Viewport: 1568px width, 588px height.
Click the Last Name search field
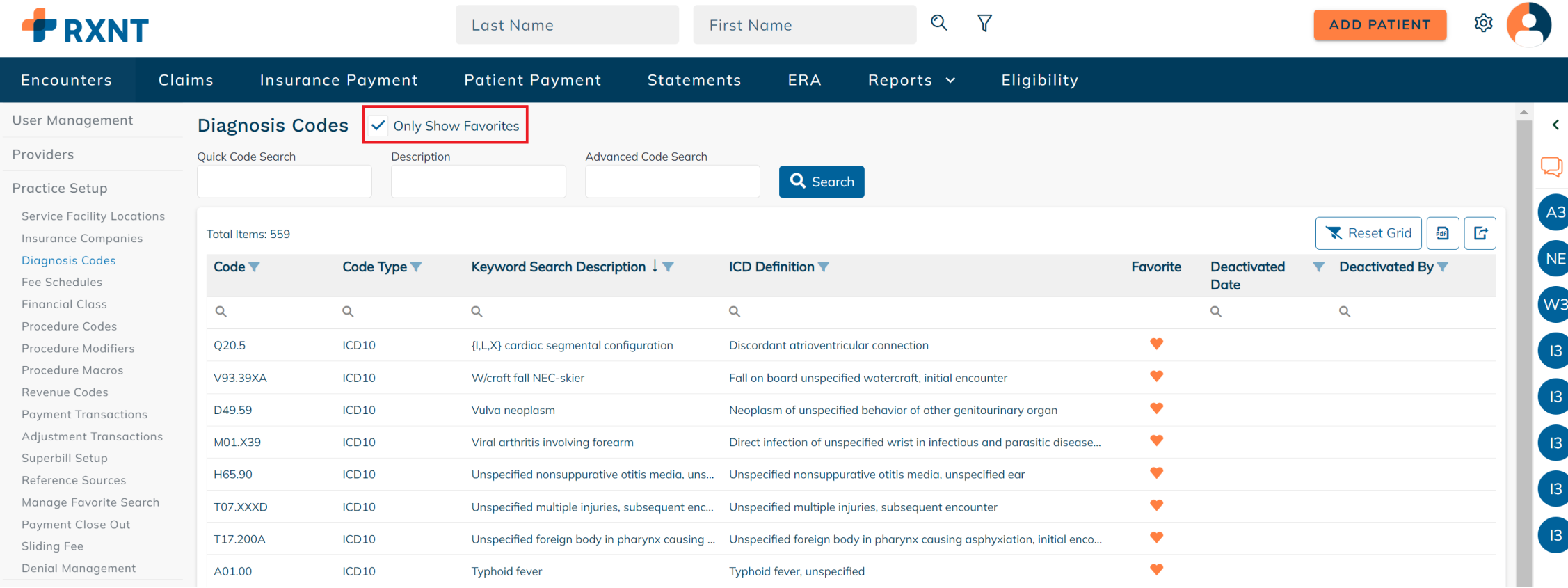[567, 25]
